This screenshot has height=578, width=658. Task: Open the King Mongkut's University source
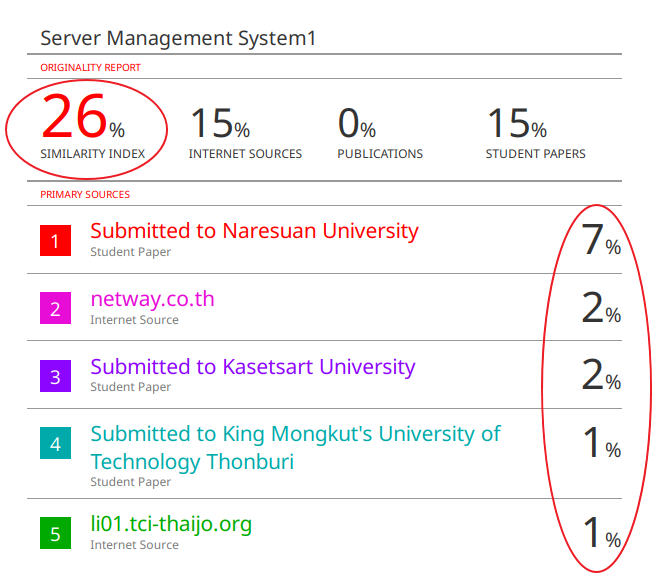coord(295,448)
